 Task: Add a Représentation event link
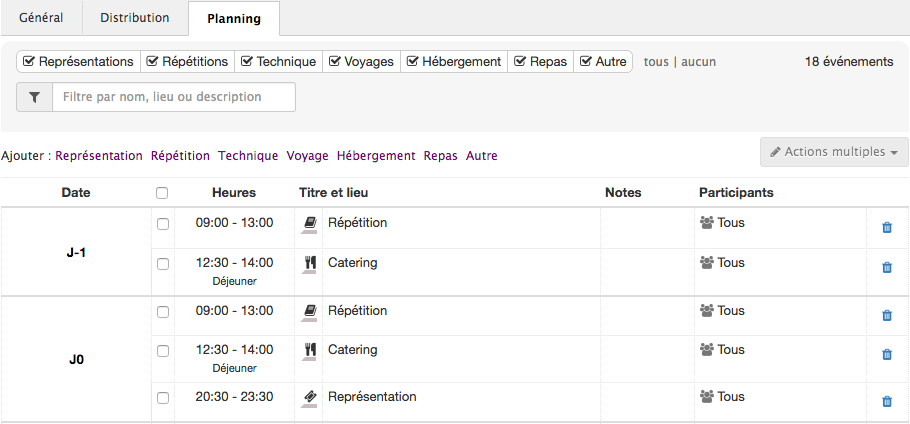pyautogui.click(x=99, y=156)
